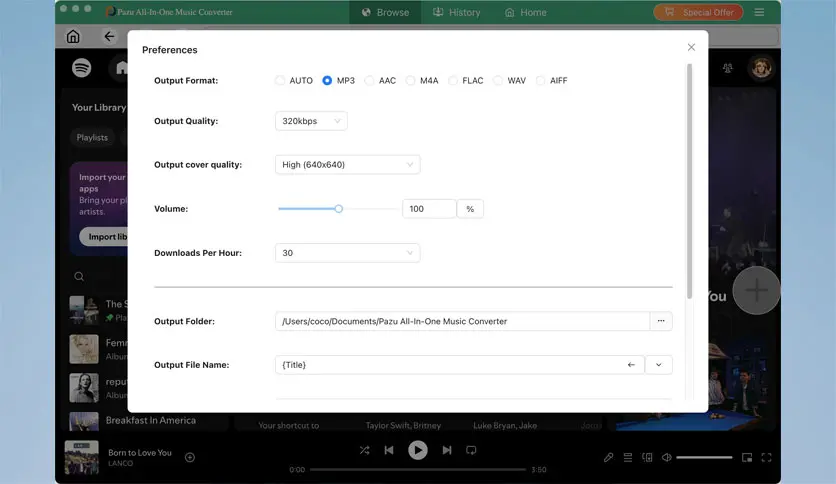Expand the Output cover quality dropdown

348,165
